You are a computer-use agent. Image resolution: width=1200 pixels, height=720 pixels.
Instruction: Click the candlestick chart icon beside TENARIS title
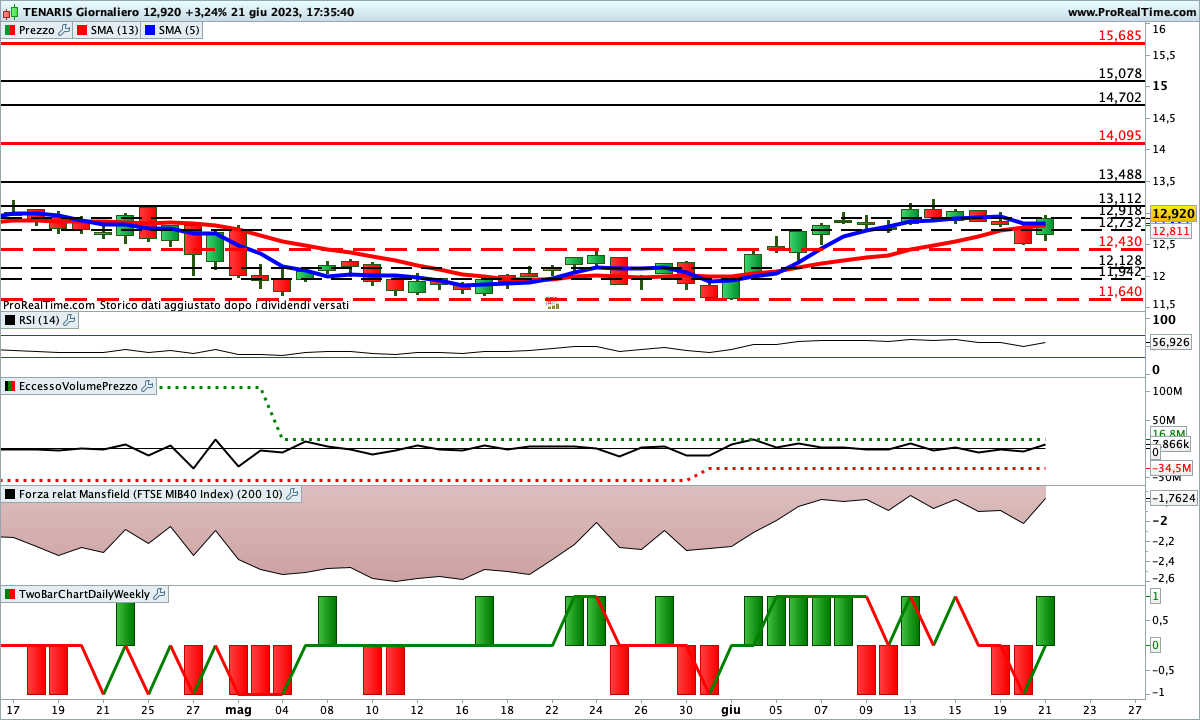pyautogui.click(x=10, y=12)
